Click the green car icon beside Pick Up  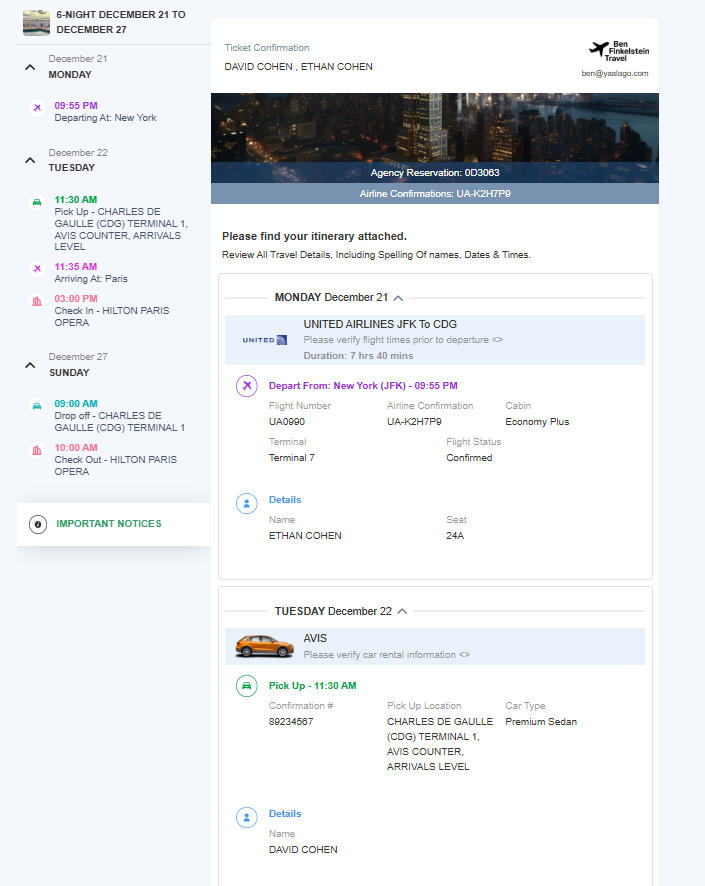[x=247, y=686]
